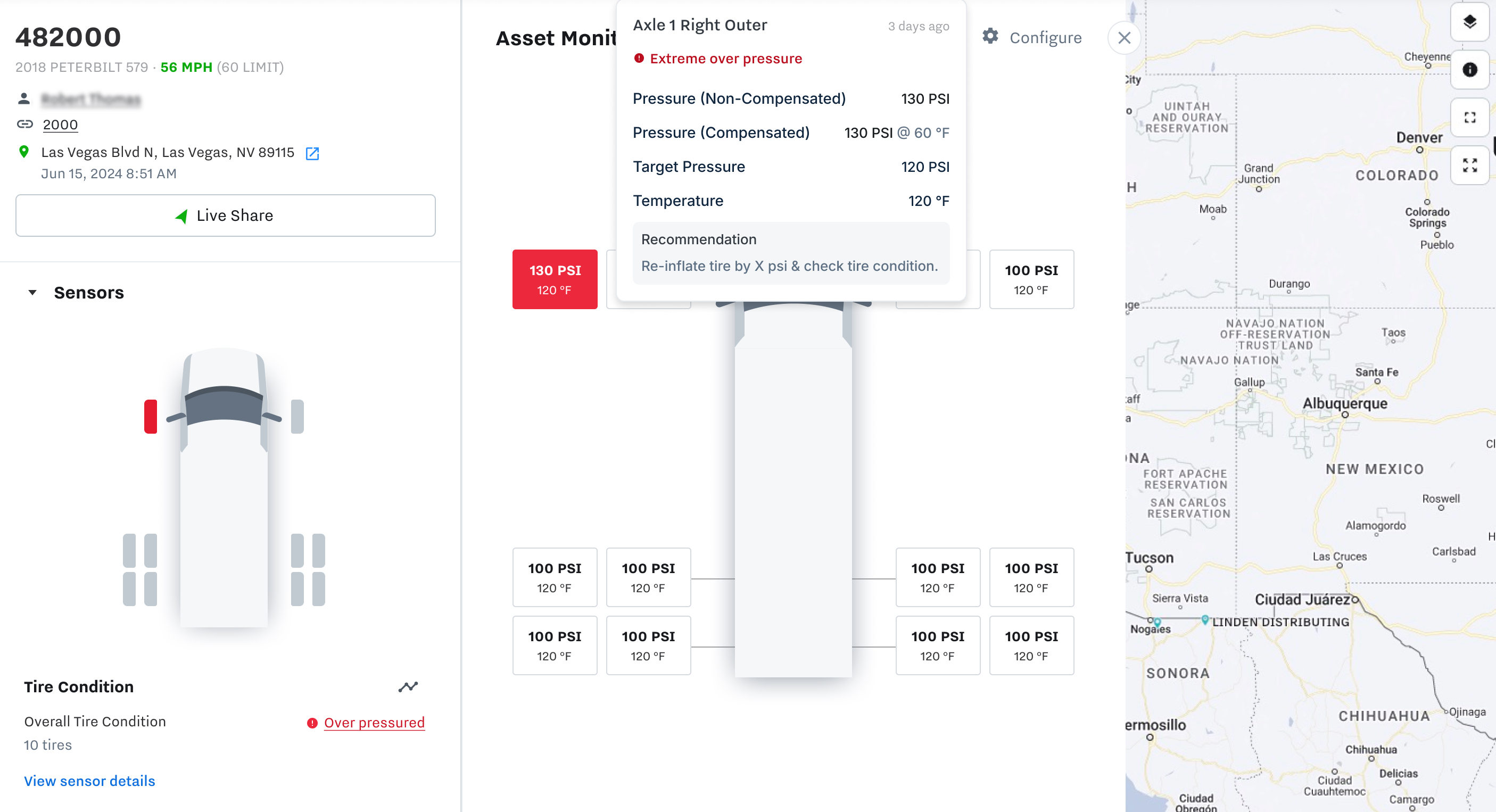The height and width of the screenshot is (812, 1496).
Task: Click the external link icon beside address
Action: coord(312,153)
